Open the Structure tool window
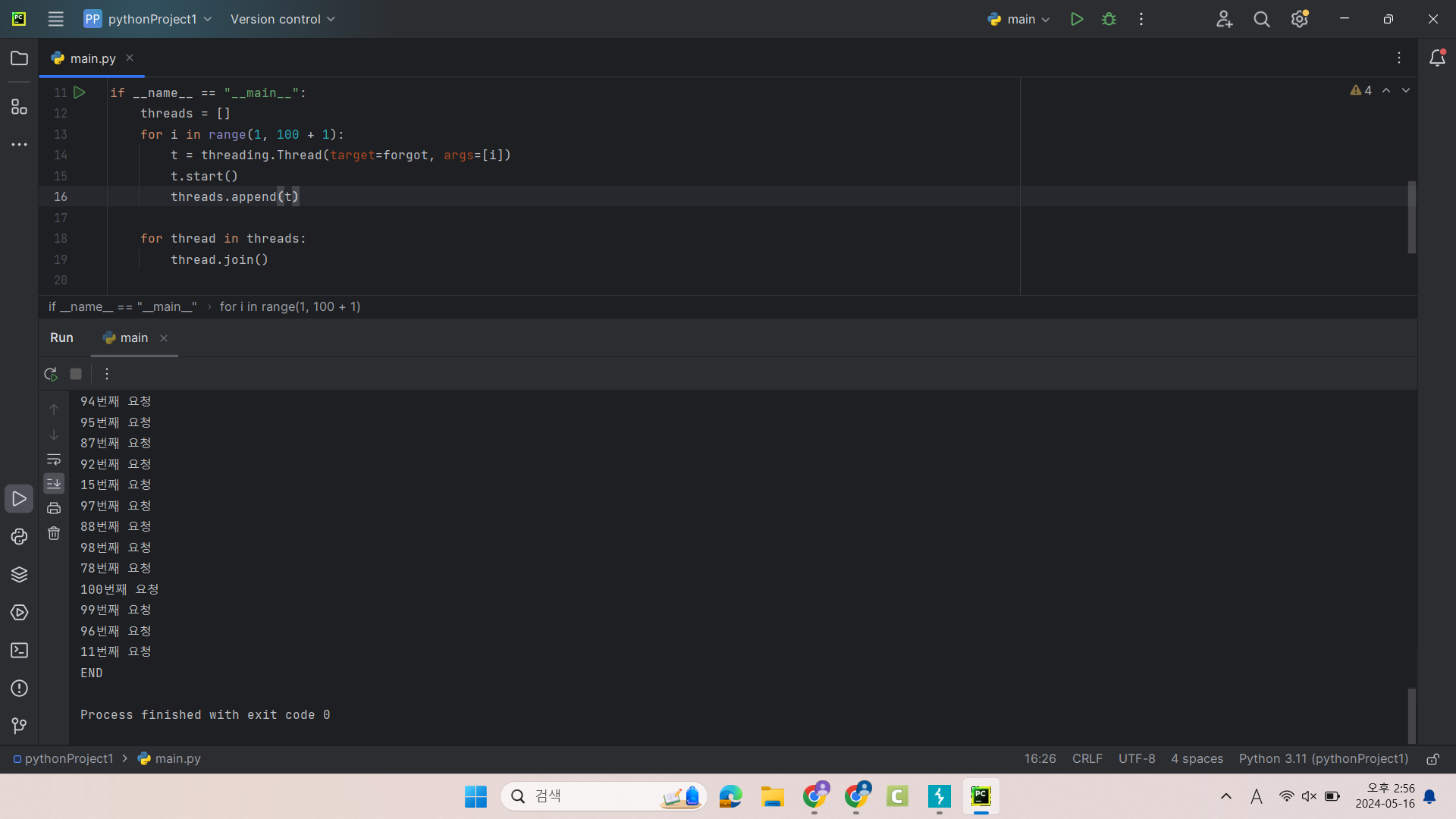 (19, 107)
